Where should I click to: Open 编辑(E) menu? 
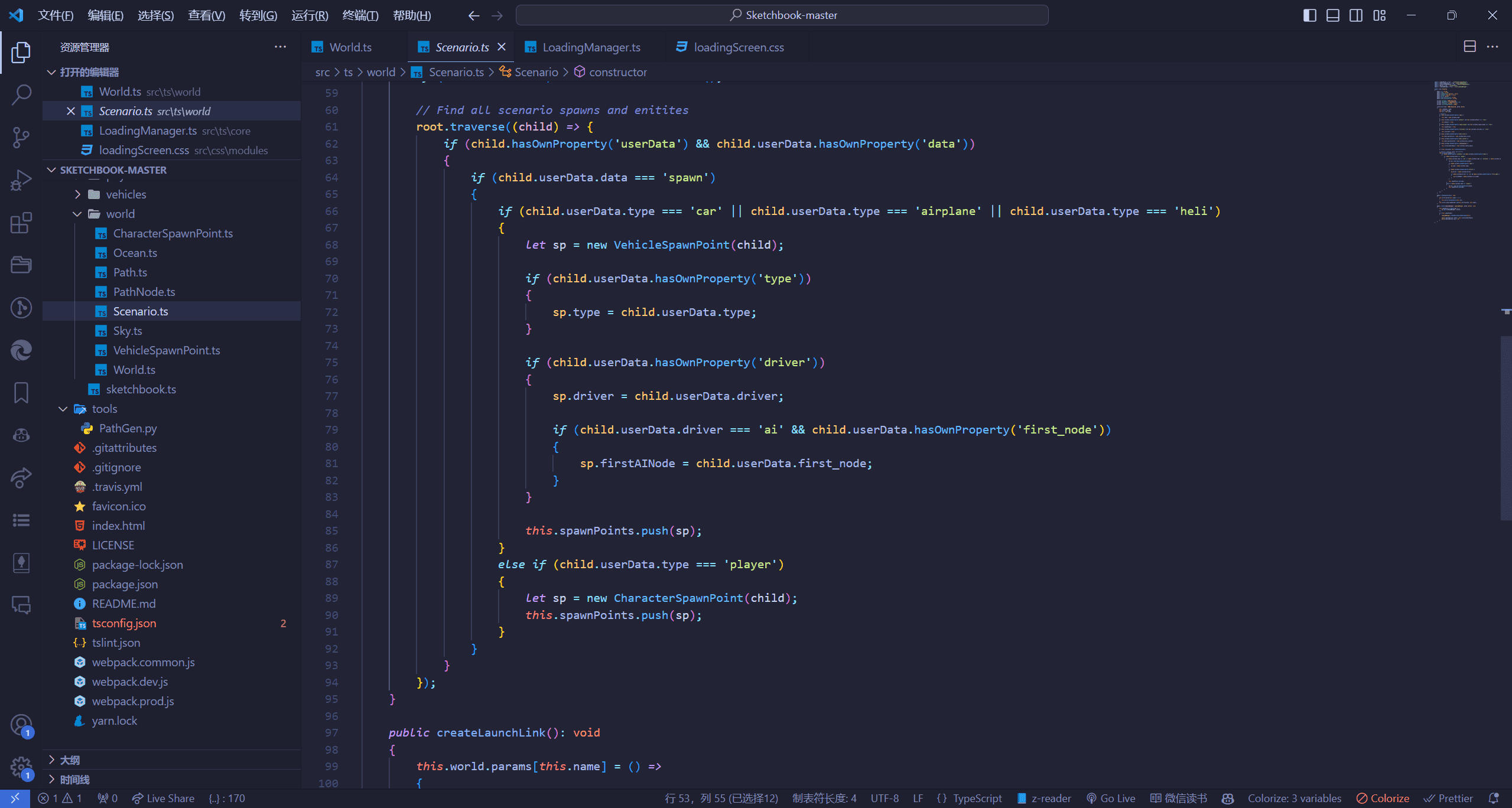(106, 15)
